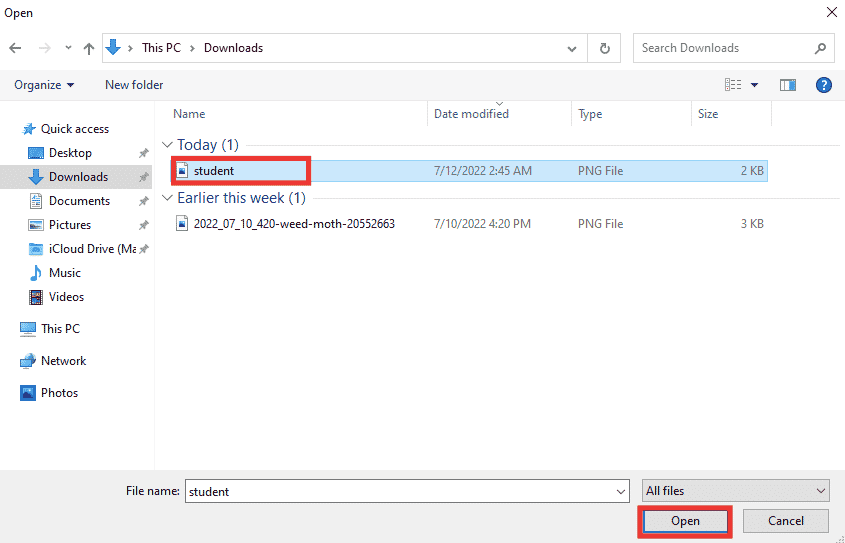Create a New folder
Viewport: 845px width, 543px height.
coord(134,85)
